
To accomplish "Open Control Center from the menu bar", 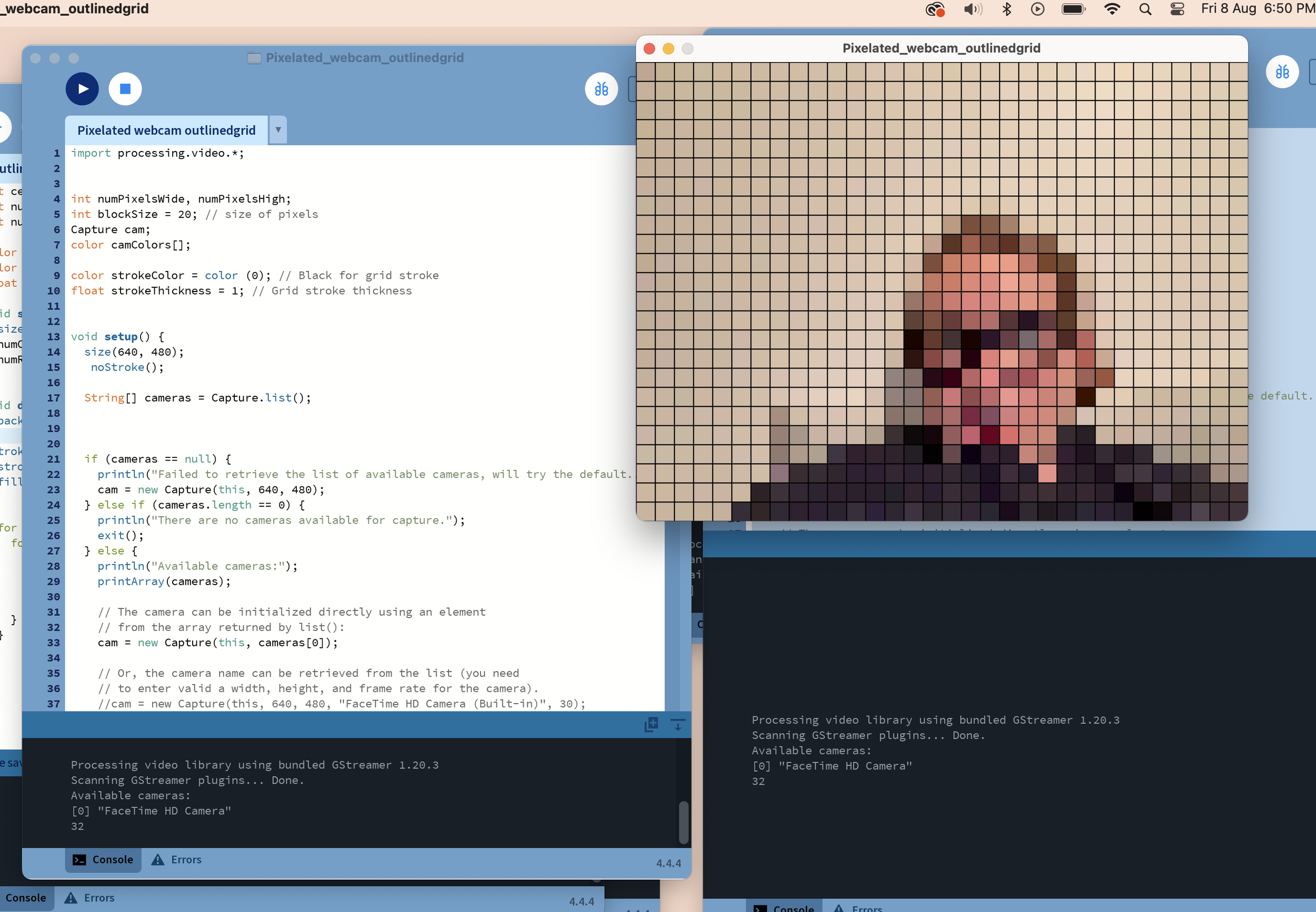I will 1176,9.
